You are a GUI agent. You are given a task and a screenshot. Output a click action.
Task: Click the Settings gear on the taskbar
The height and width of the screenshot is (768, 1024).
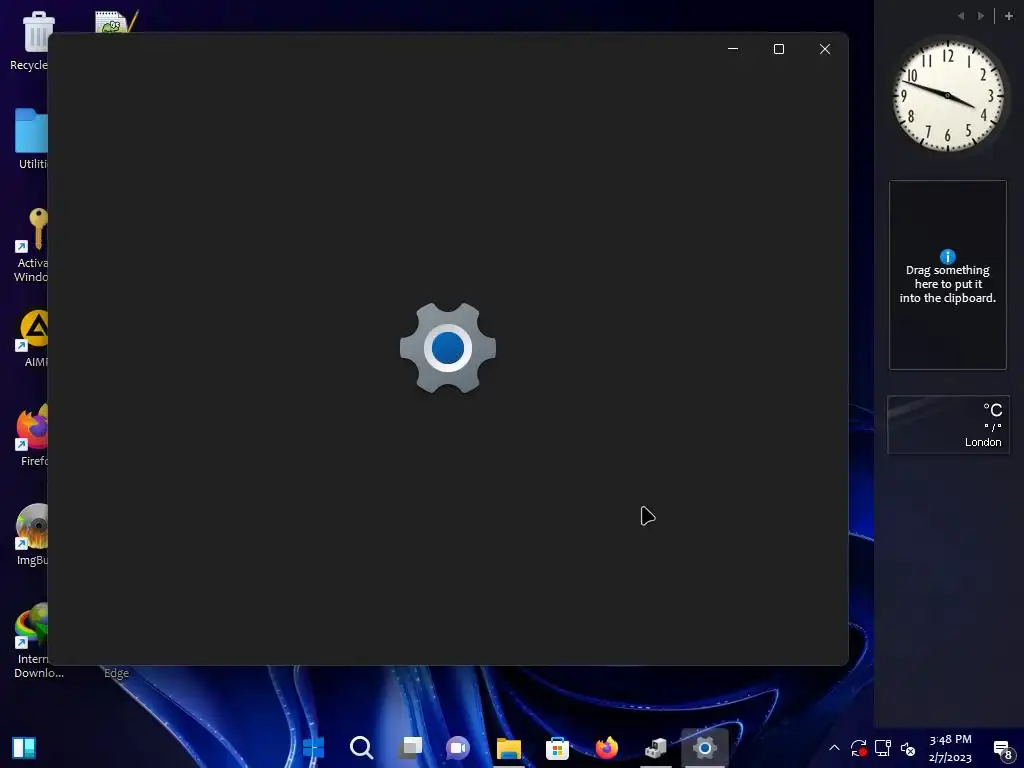705,748
